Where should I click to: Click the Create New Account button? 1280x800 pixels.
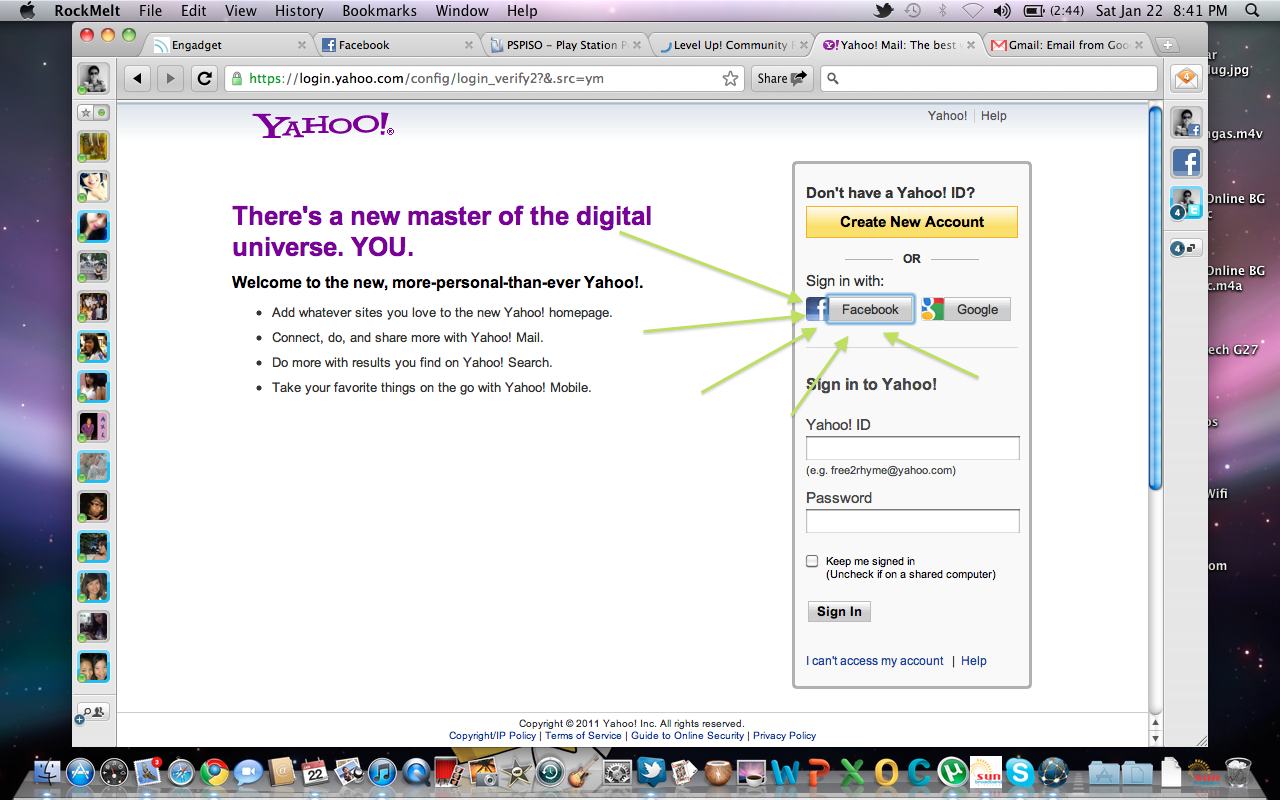[912, 222]
